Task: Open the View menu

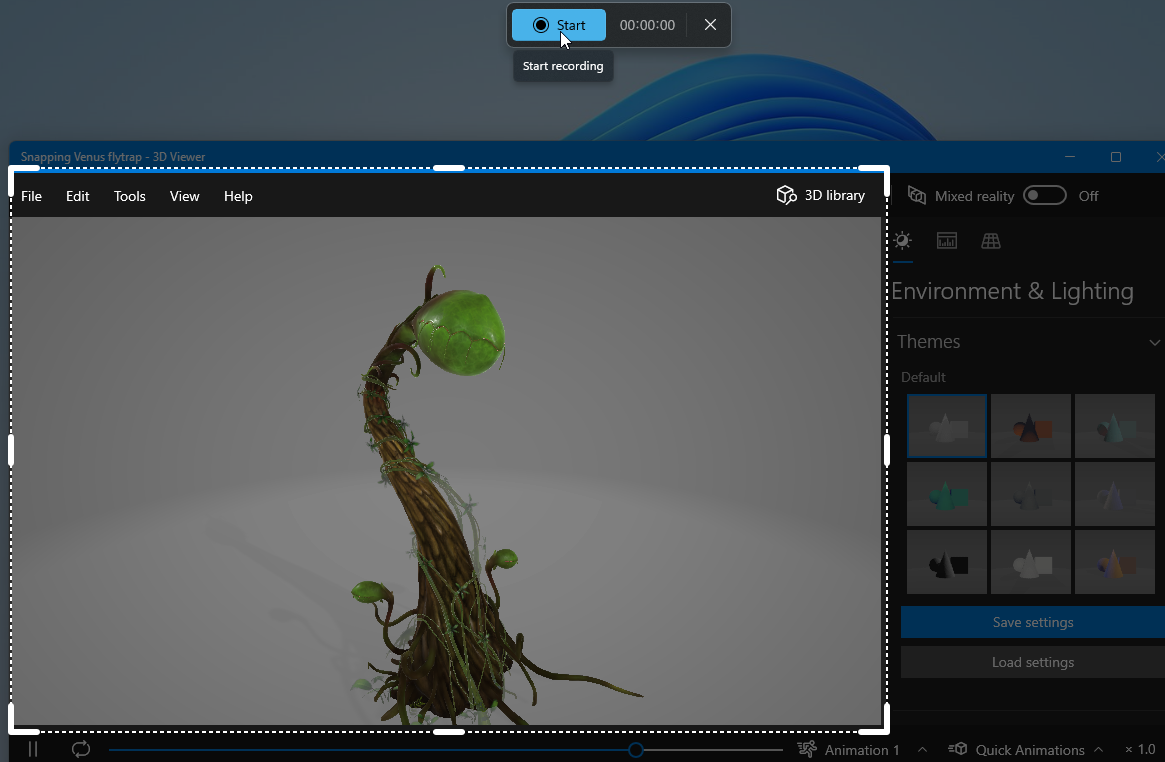Action: pyautogui.click(x=184, y=196)
